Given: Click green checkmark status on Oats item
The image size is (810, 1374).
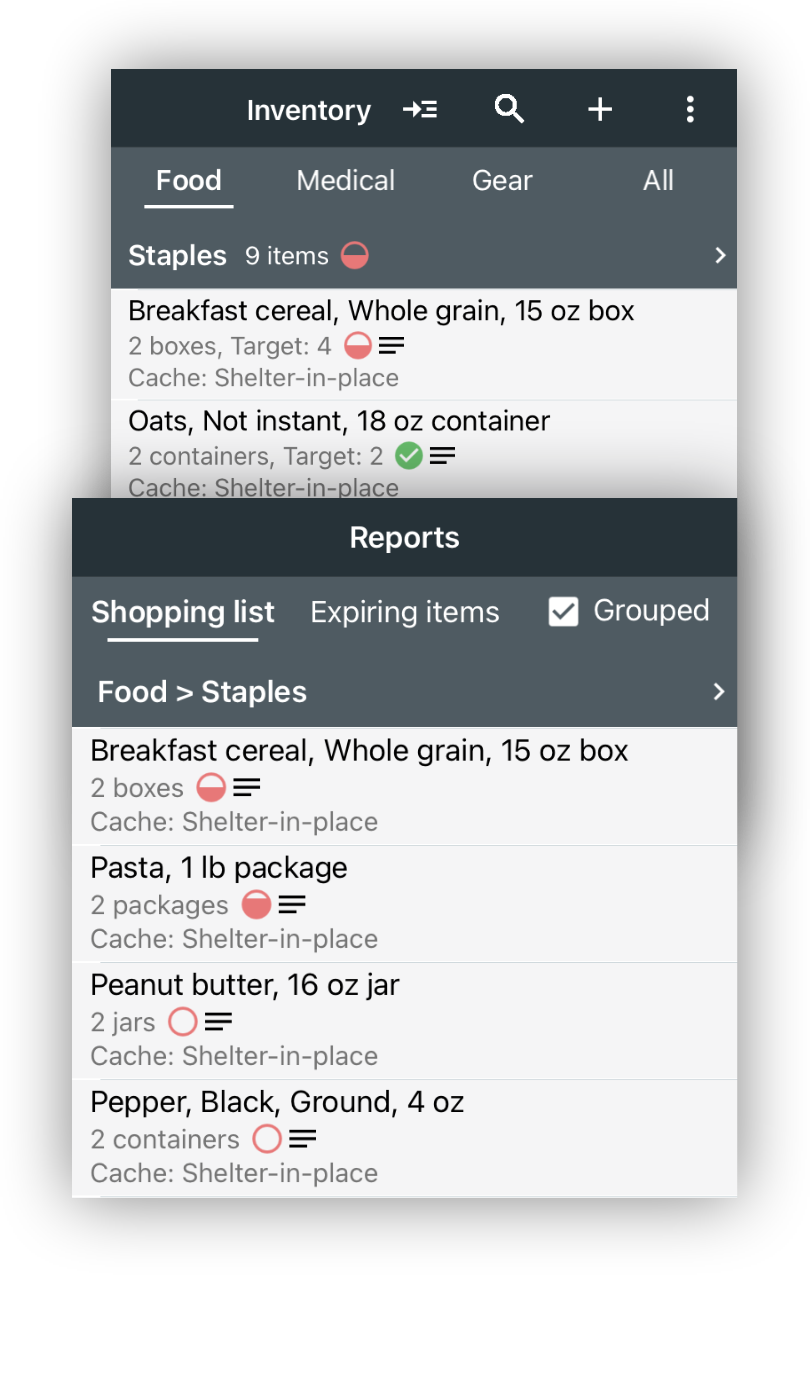Looking at the screenshot, I should tap(408, 456).
